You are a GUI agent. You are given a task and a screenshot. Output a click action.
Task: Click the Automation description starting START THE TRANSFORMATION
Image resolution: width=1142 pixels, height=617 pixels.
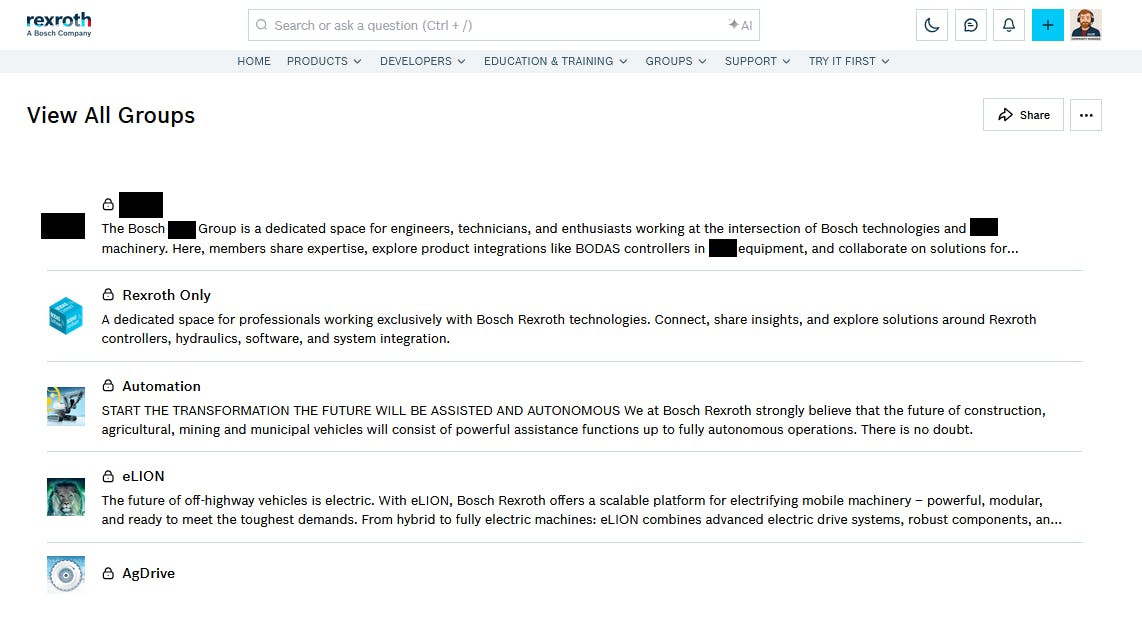pos(574,420)
